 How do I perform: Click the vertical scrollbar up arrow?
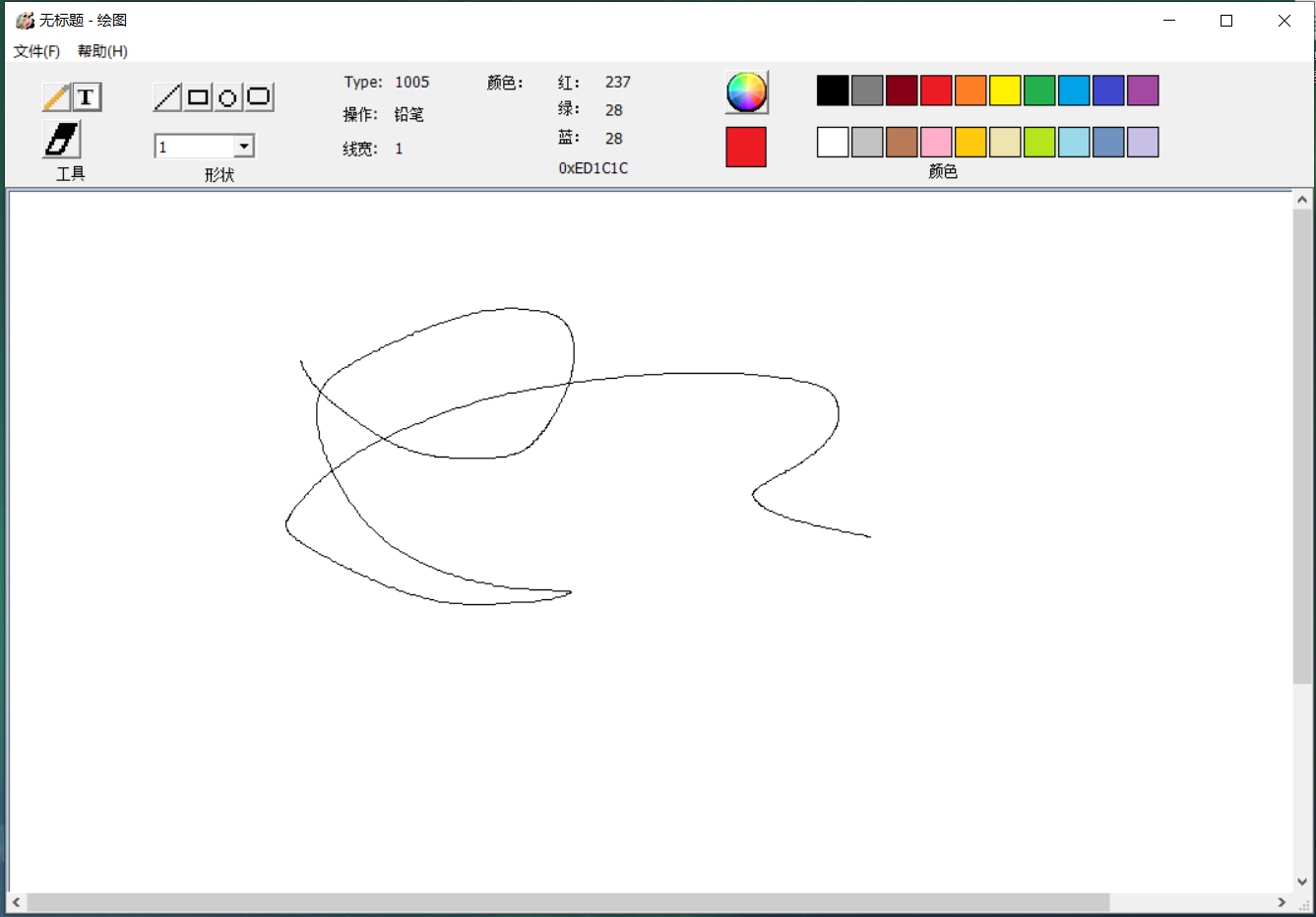coord(1302,200)
